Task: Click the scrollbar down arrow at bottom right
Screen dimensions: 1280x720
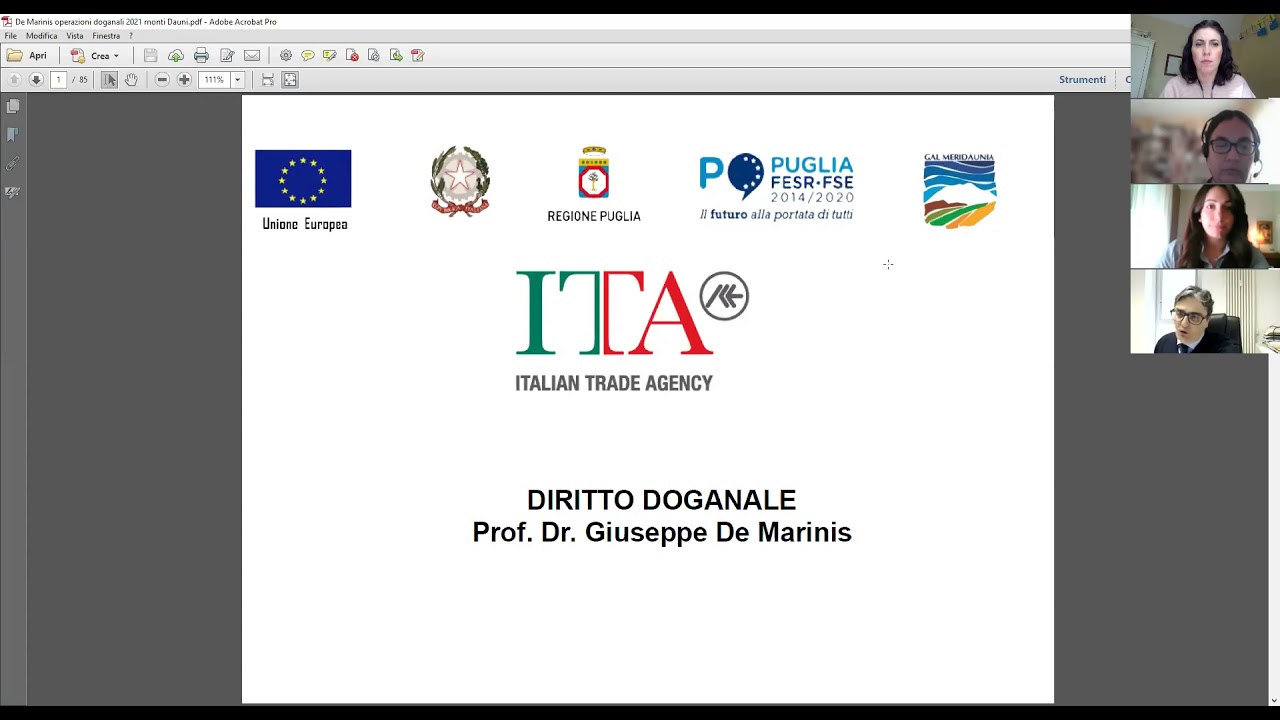Action: coord(1273,700)
